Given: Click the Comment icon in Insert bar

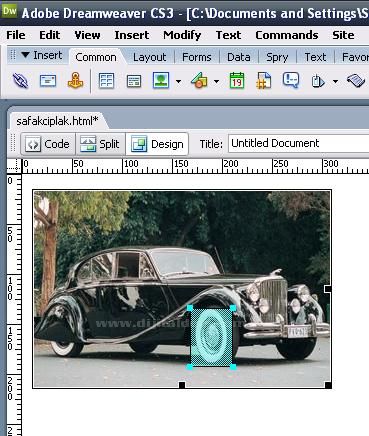Looking at the screenshot, I should 291,80.
